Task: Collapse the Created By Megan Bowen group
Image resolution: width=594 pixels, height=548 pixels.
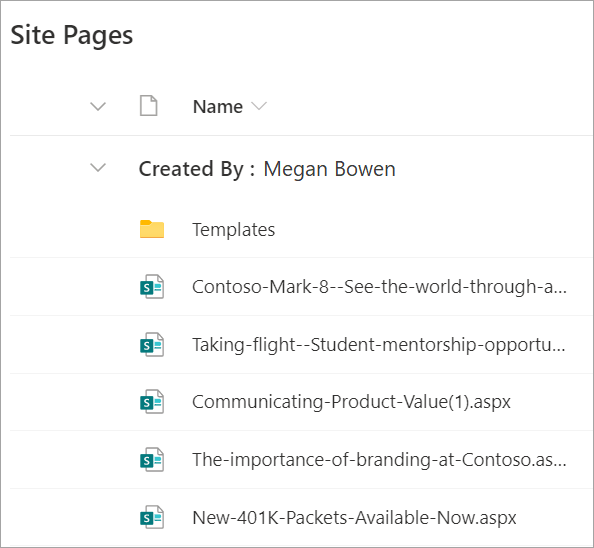Action: tap(98, 167)
